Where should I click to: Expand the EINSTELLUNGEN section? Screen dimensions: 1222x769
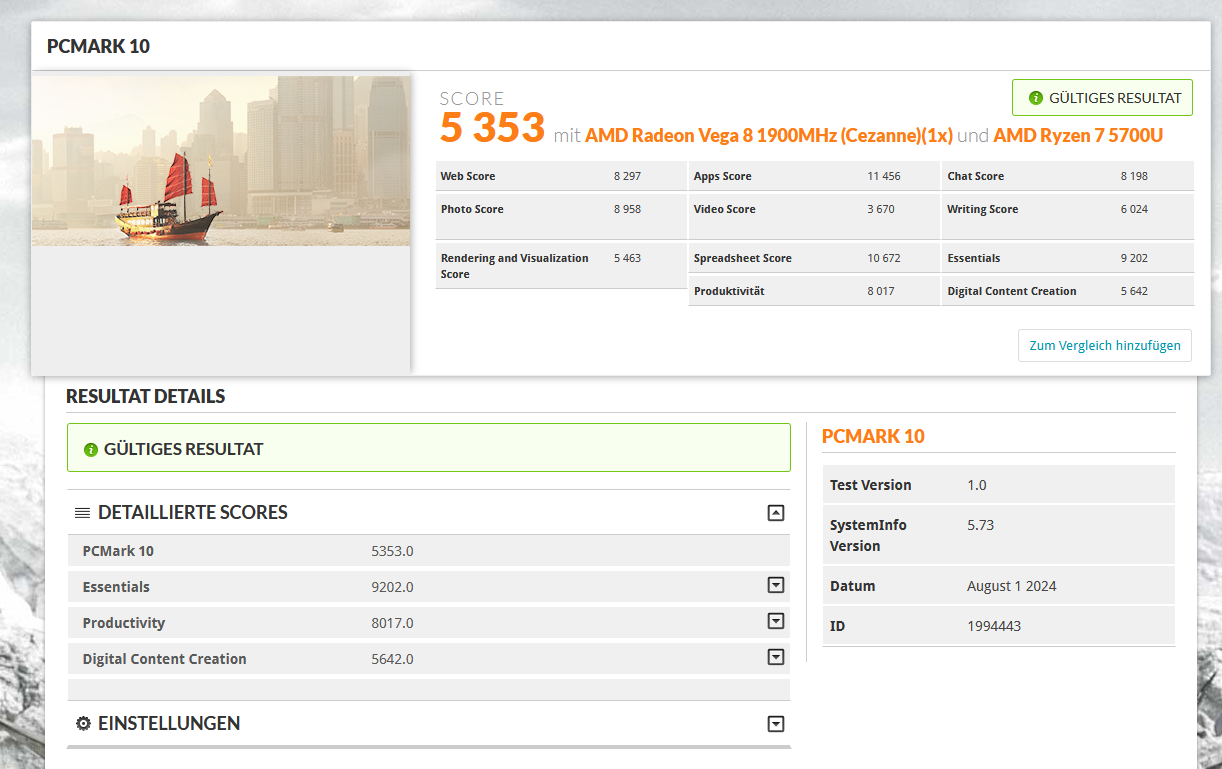point(775,724)
